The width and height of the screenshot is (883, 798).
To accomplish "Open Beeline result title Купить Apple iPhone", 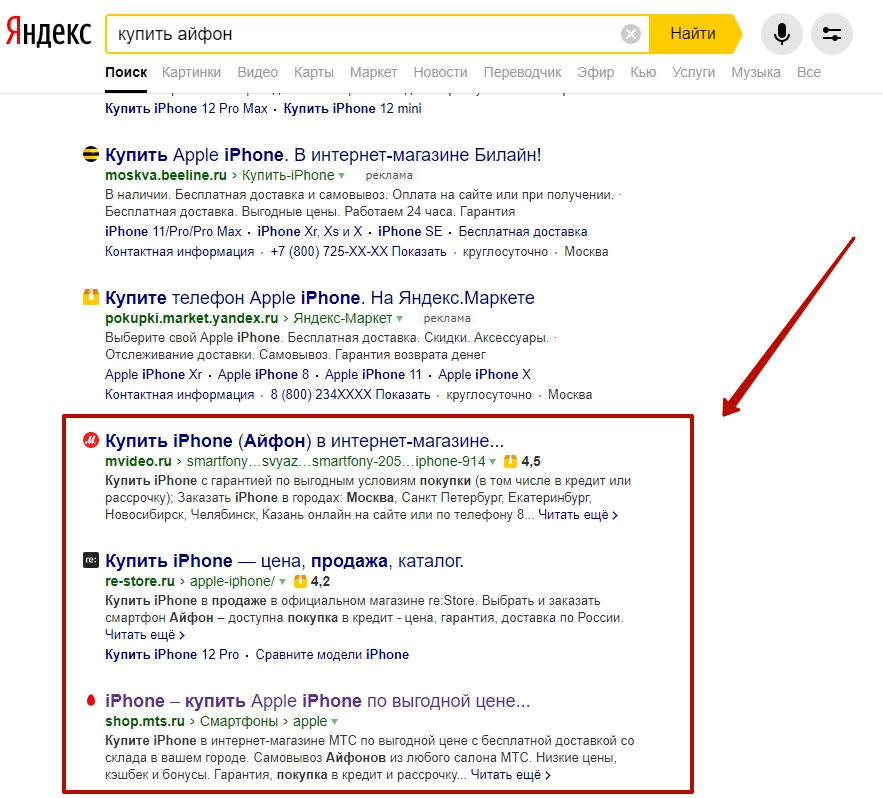I will 323,154.
